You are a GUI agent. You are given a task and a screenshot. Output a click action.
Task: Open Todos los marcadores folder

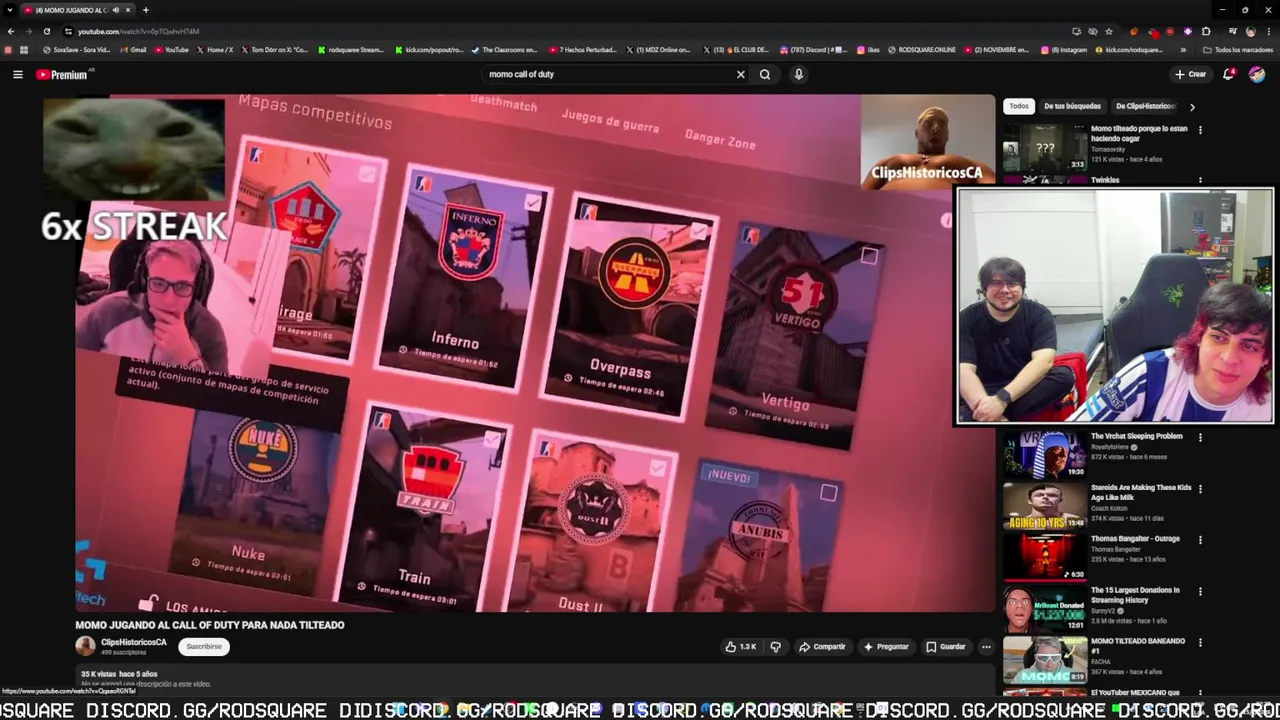coord(1238,50)
